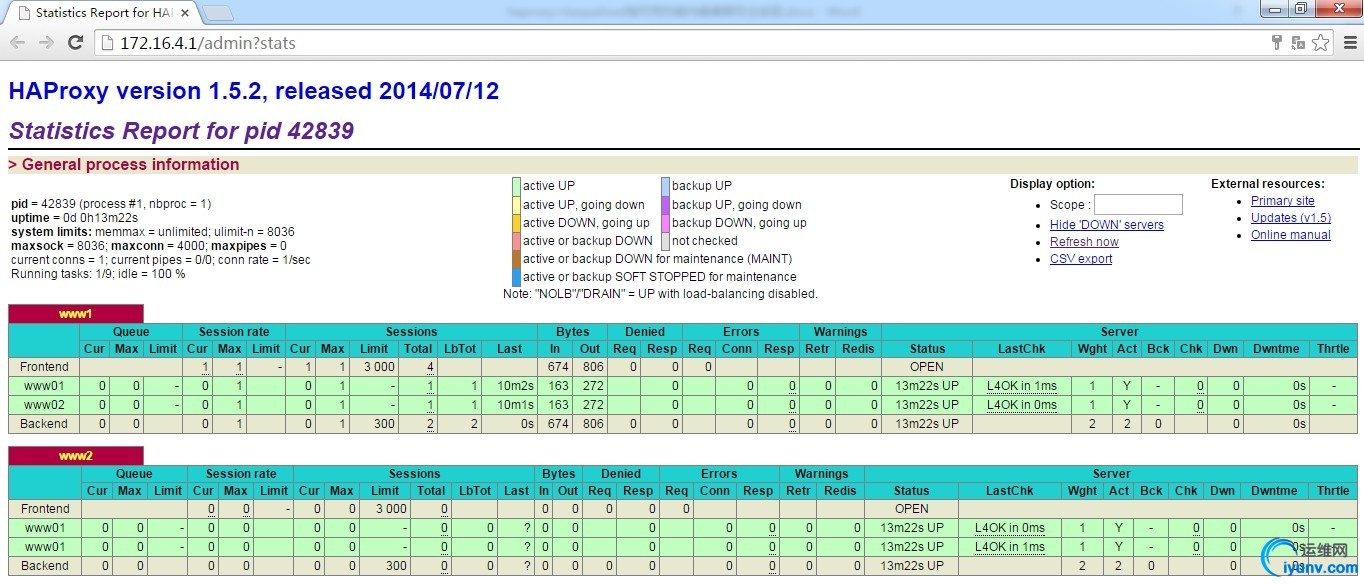The height and width of the screenshot is (584, 1364).
Task: Click the Queue header in www2 table
Action: pos(134,474)
